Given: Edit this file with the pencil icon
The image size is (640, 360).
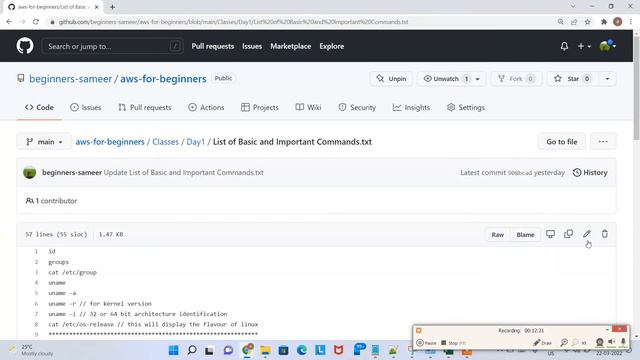Looking at the screenshot, I should pos(587,234).
